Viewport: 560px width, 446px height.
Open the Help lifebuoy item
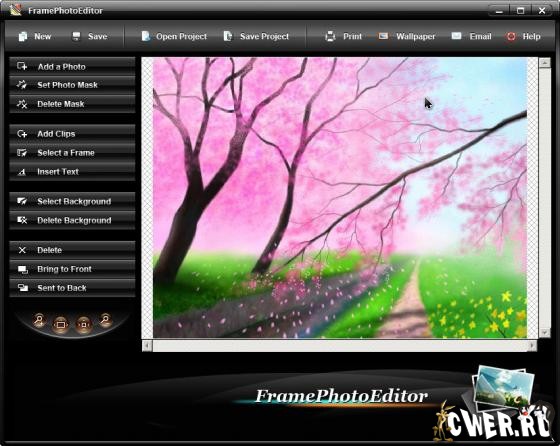pos(523,36)
